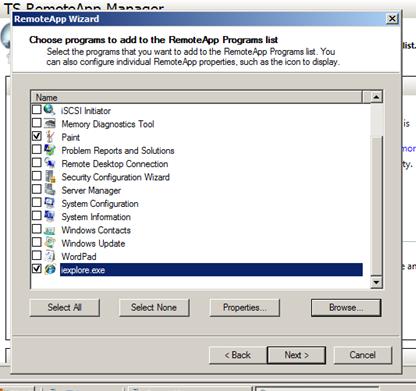Select WordPad row text
Image resolution: width=416 pixels, height=391 pixels.
coord(79,257)
